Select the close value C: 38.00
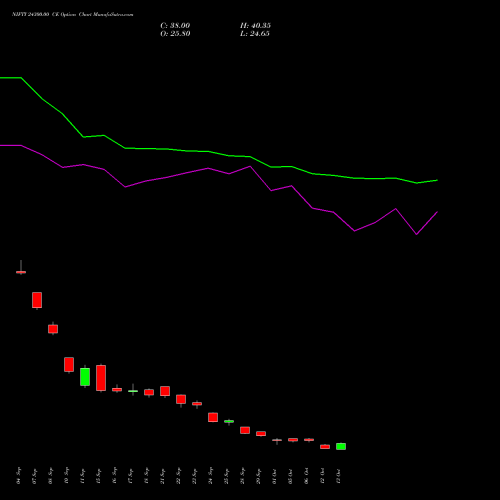500x500 pixels. (175, 26)
